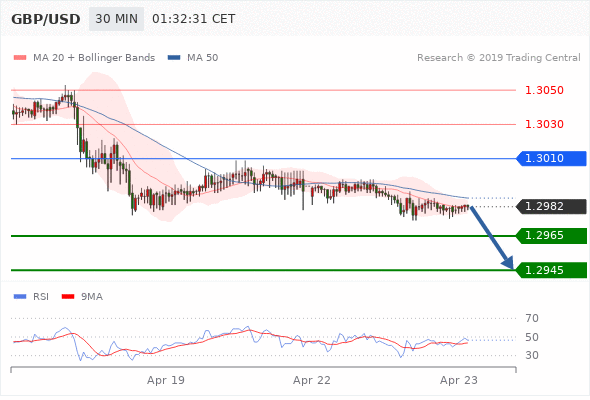Click the Apr 23 date marker

(459, 380)
